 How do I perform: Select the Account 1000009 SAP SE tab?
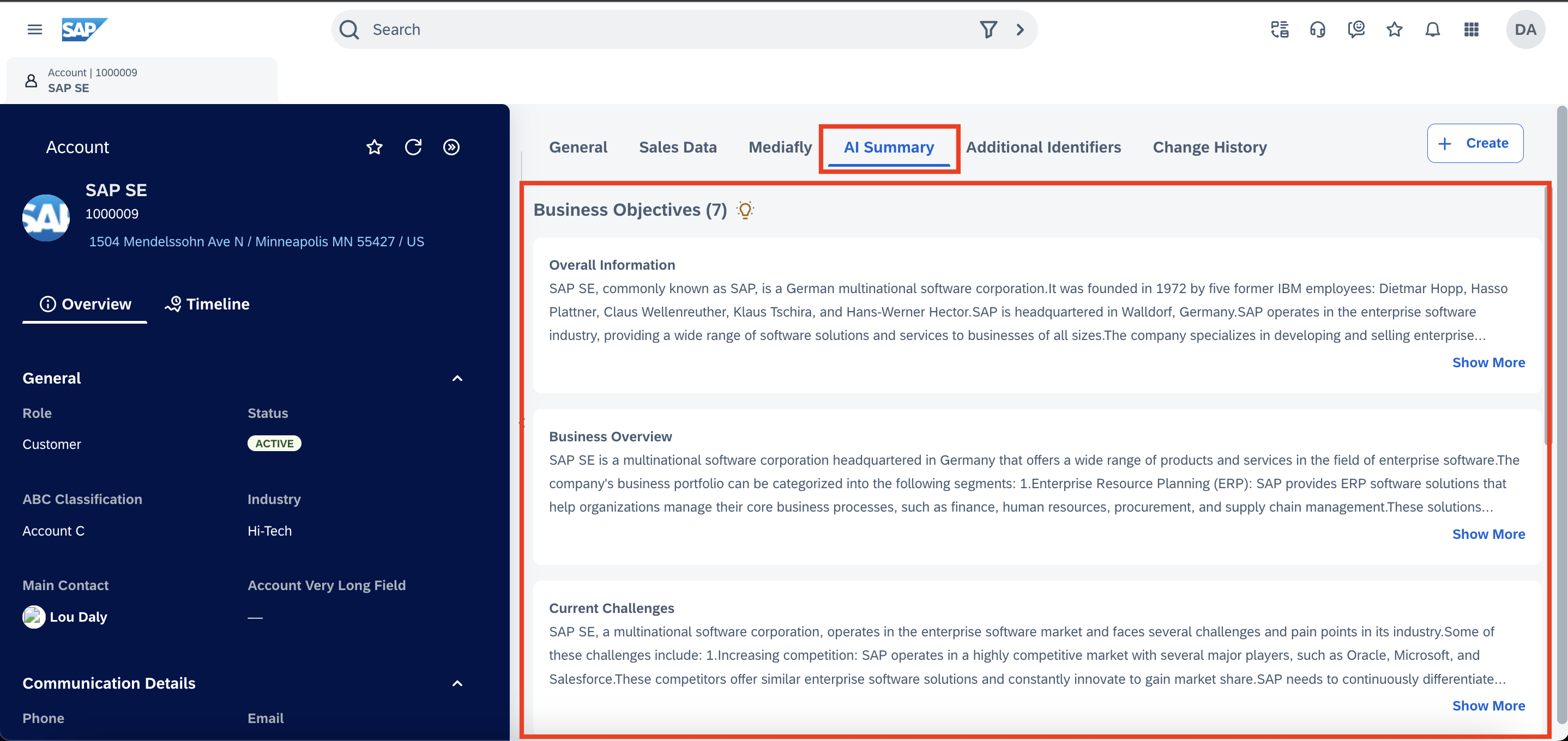tap(142, 80)
